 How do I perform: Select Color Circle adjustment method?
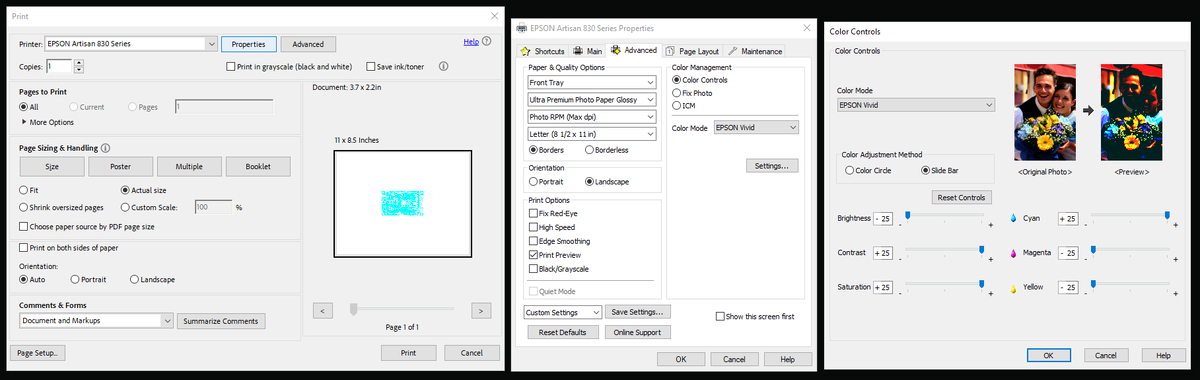coord(850,170)
